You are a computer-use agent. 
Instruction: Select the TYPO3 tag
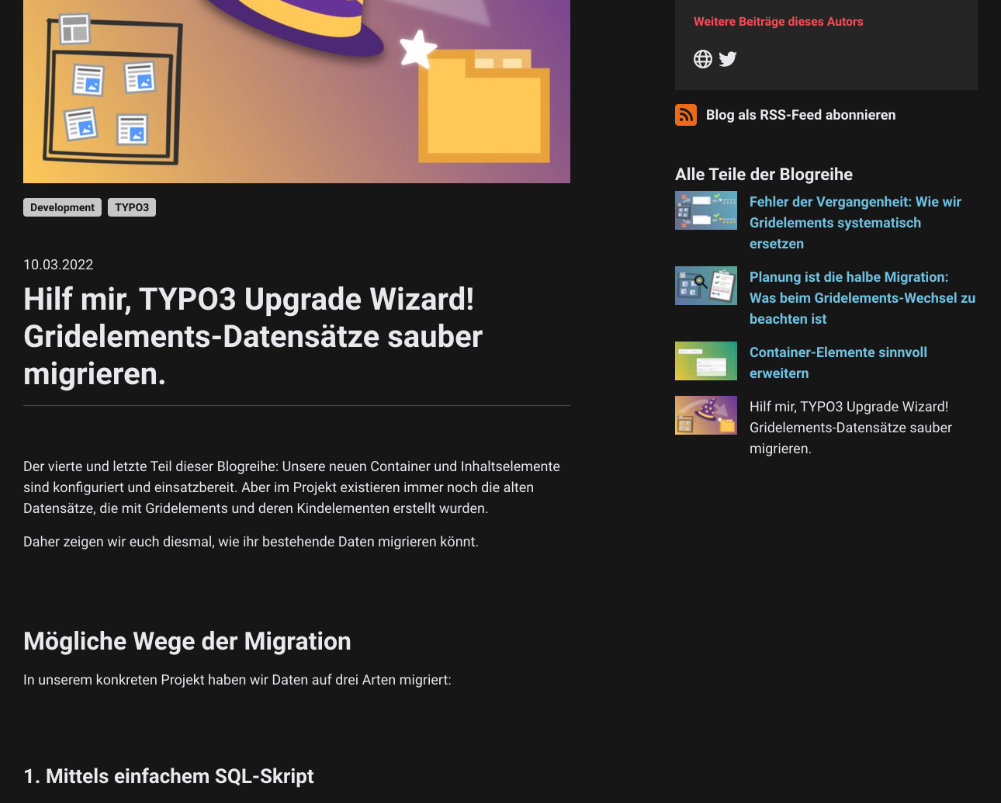click(x=132, y=207)
